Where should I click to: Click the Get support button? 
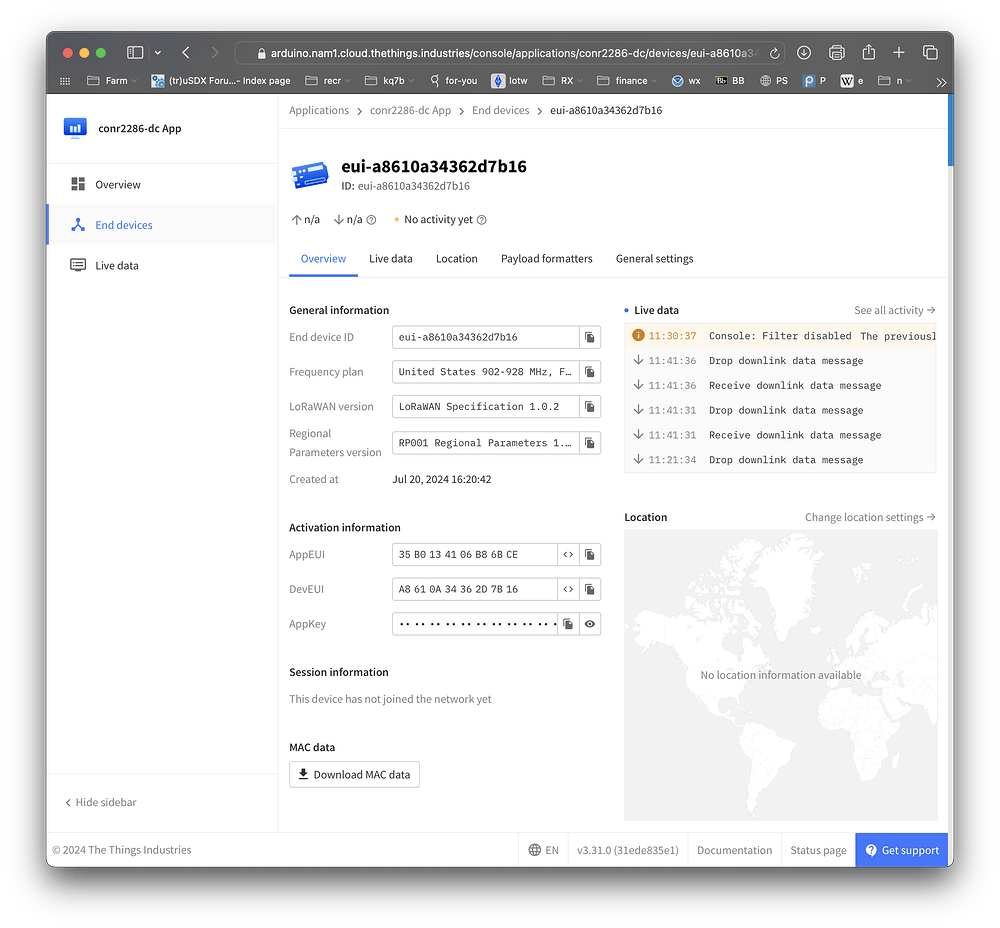[901, 850]
